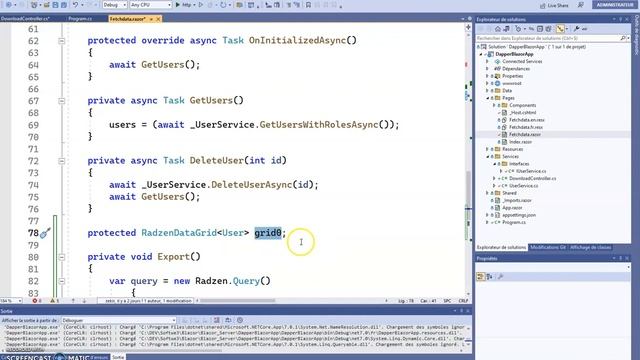Click the Live Share button label

click(x=558, y=5)
